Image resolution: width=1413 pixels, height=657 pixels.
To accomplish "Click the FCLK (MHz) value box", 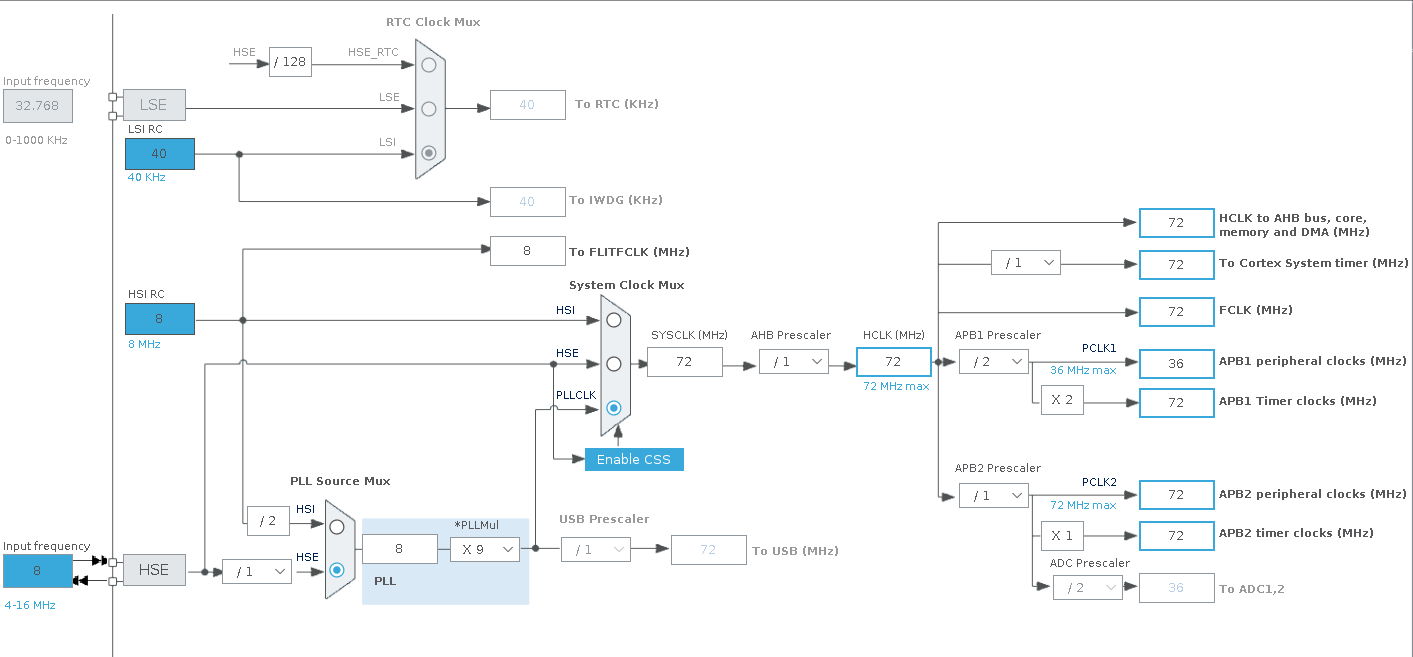I will [1177, 311].
